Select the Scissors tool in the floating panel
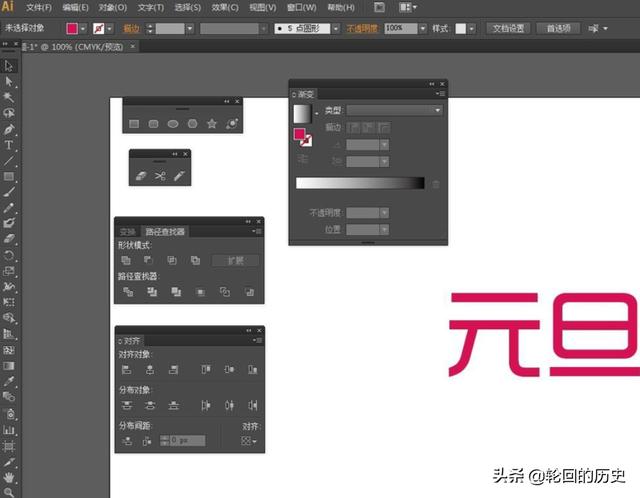This screenshot has height=498, width=640. (160, 176)
